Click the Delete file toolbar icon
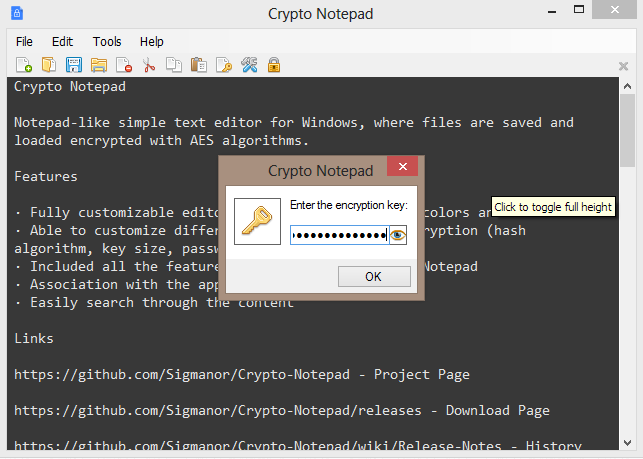The width and height of the screenshot is (643, 459). [x=124, y=65]
